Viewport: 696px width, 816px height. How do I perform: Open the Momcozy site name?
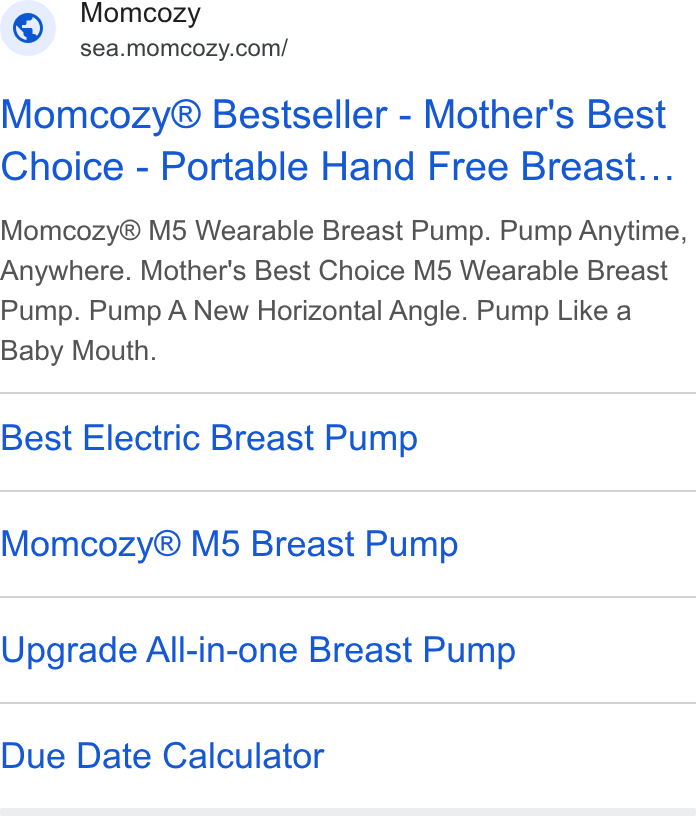(x=140, y=13)
